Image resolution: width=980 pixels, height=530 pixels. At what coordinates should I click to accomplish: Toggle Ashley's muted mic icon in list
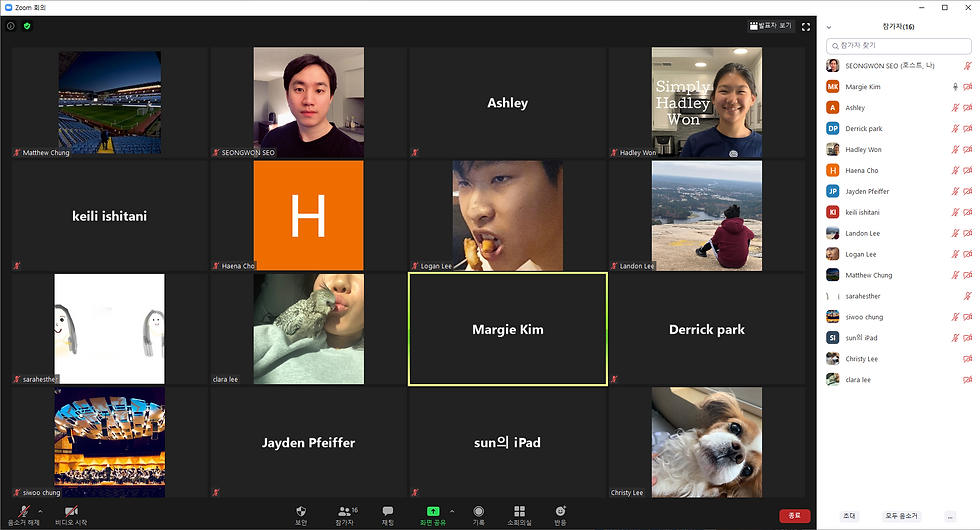click(955, 108)
